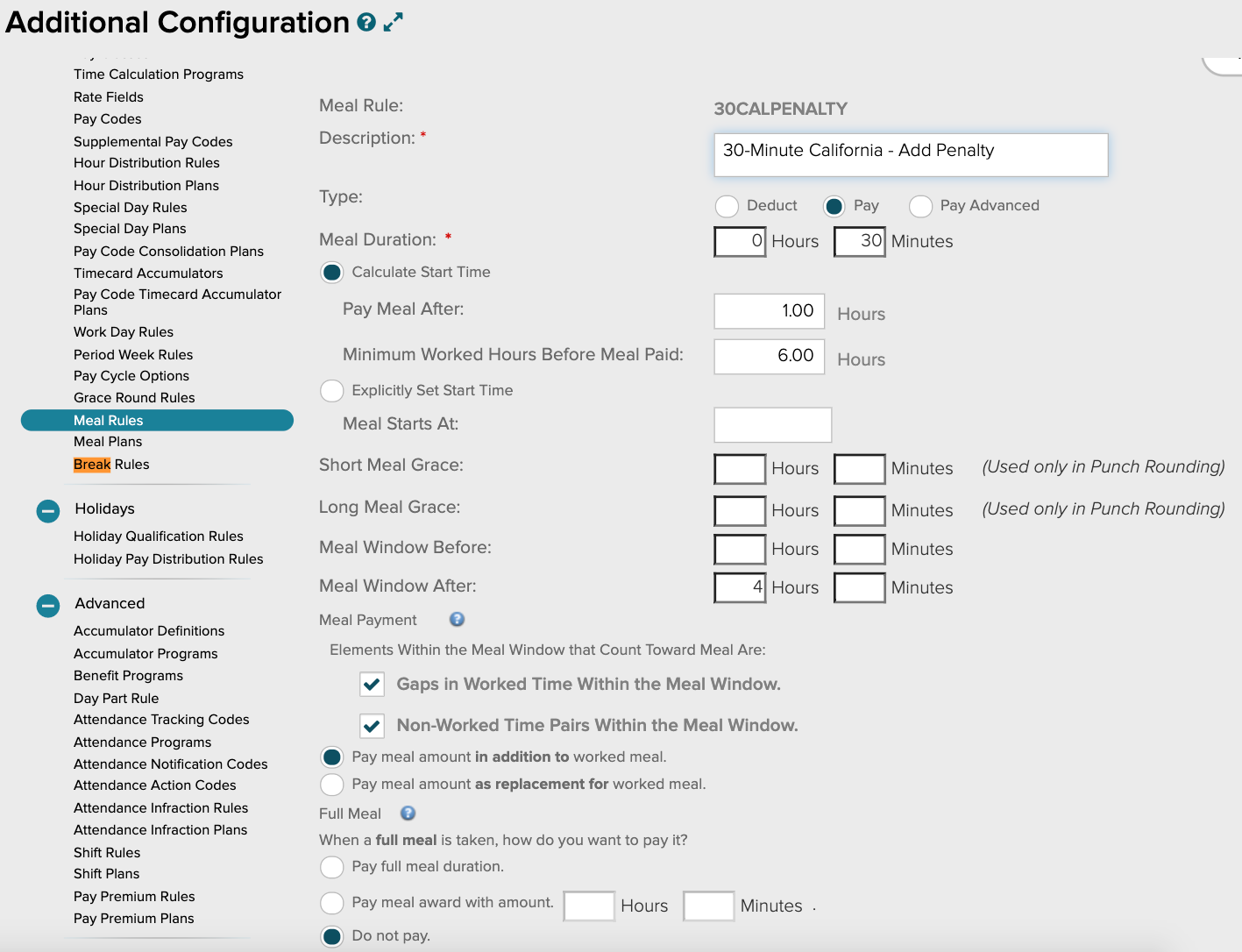Open help for Additional Configuration
This screenshot has width=1242, height=952.
pyautogui.click(x=366, y=23)
